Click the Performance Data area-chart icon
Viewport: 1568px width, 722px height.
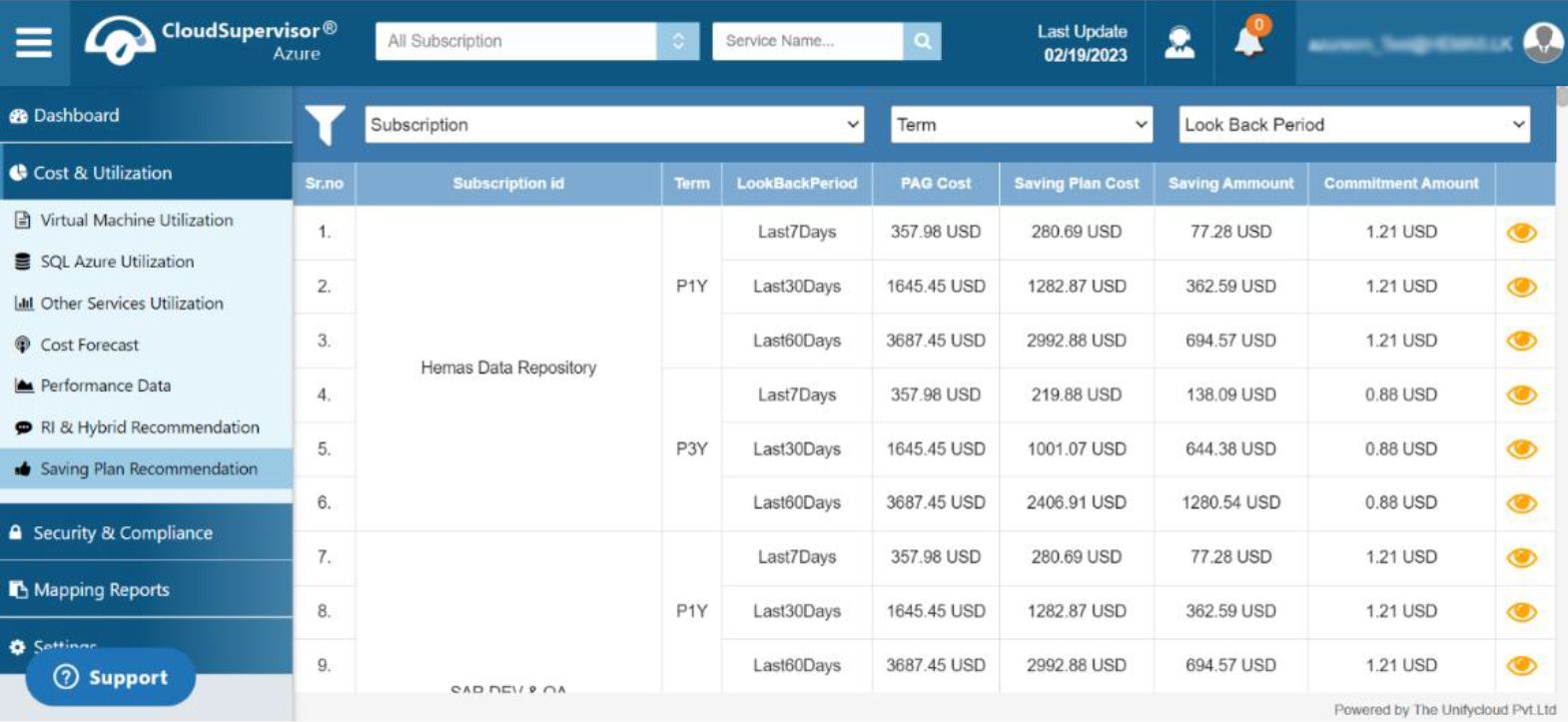24,385
